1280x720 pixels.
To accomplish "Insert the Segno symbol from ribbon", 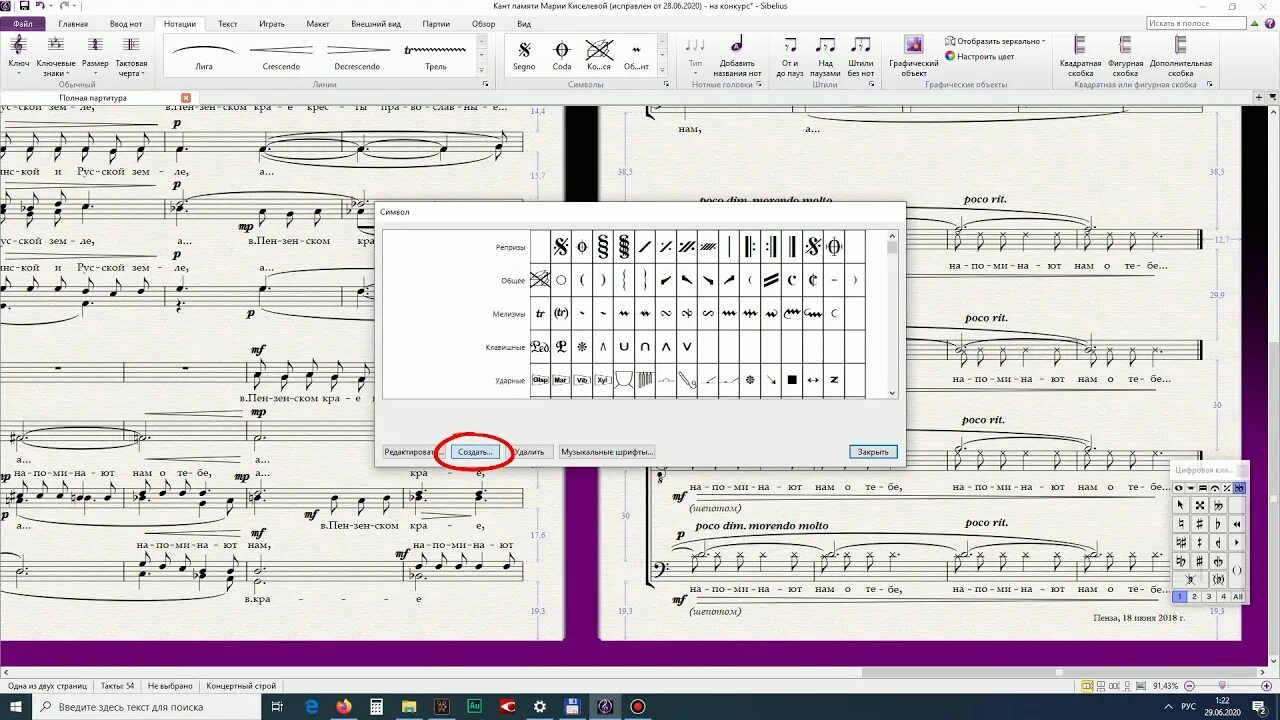I will (524, 54).
